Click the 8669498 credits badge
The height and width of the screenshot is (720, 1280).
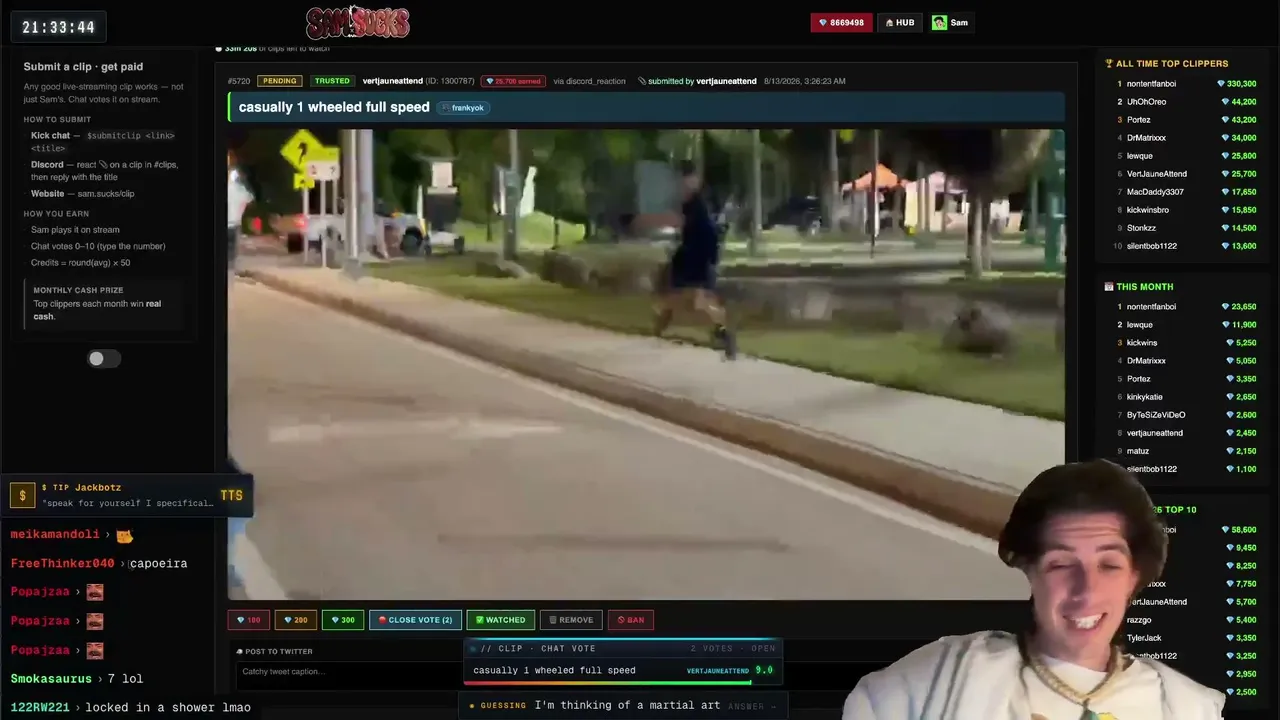click(841, 22)
